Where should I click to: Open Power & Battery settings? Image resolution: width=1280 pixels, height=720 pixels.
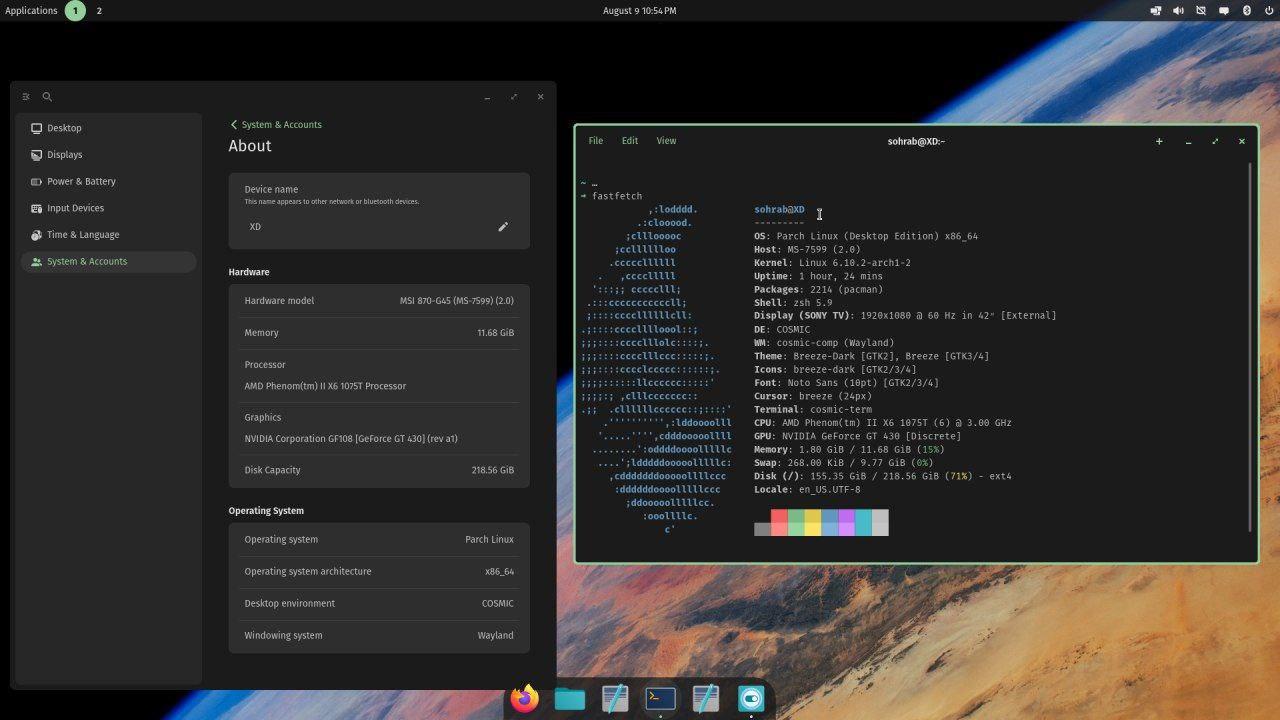click(x=108, y=182)
